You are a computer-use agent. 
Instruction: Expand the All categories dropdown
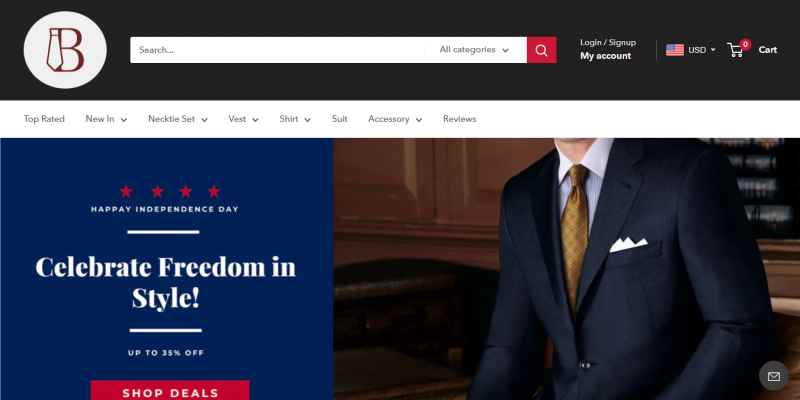[x=474, y=50]
